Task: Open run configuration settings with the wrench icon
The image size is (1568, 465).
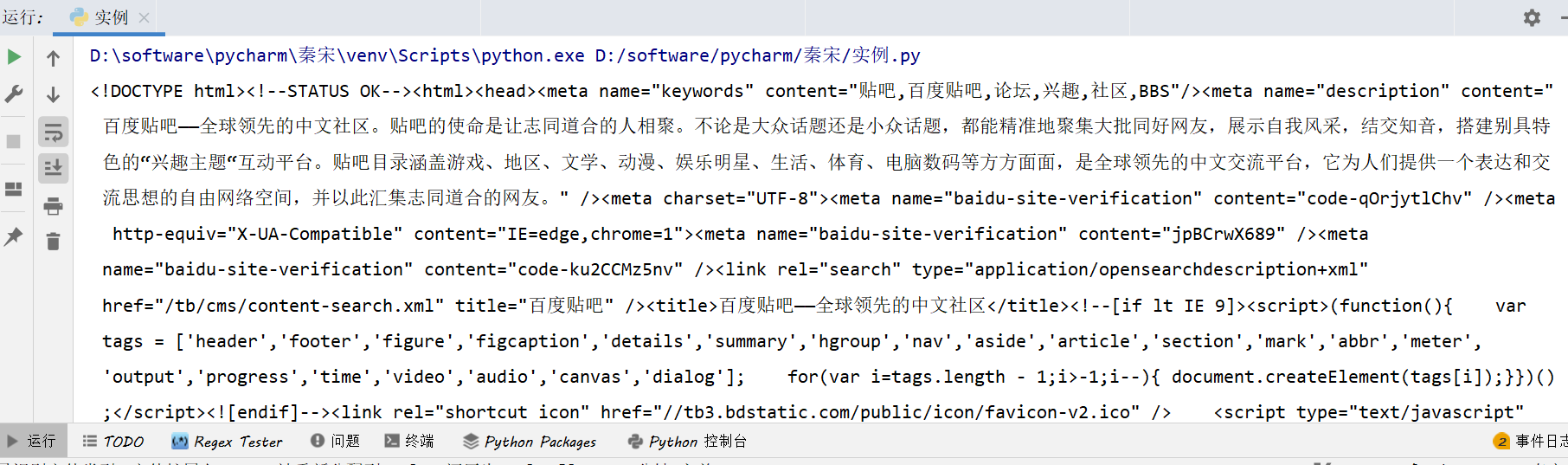Action: (x=14, y=94)
